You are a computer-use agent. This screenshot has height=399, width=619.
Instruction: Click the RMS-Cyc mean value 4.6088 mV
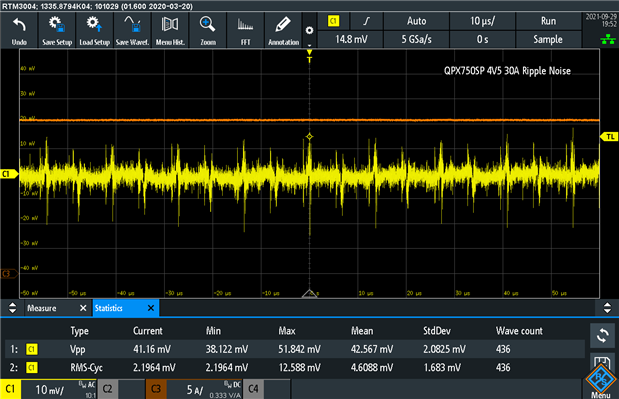[x=372, y=368]
